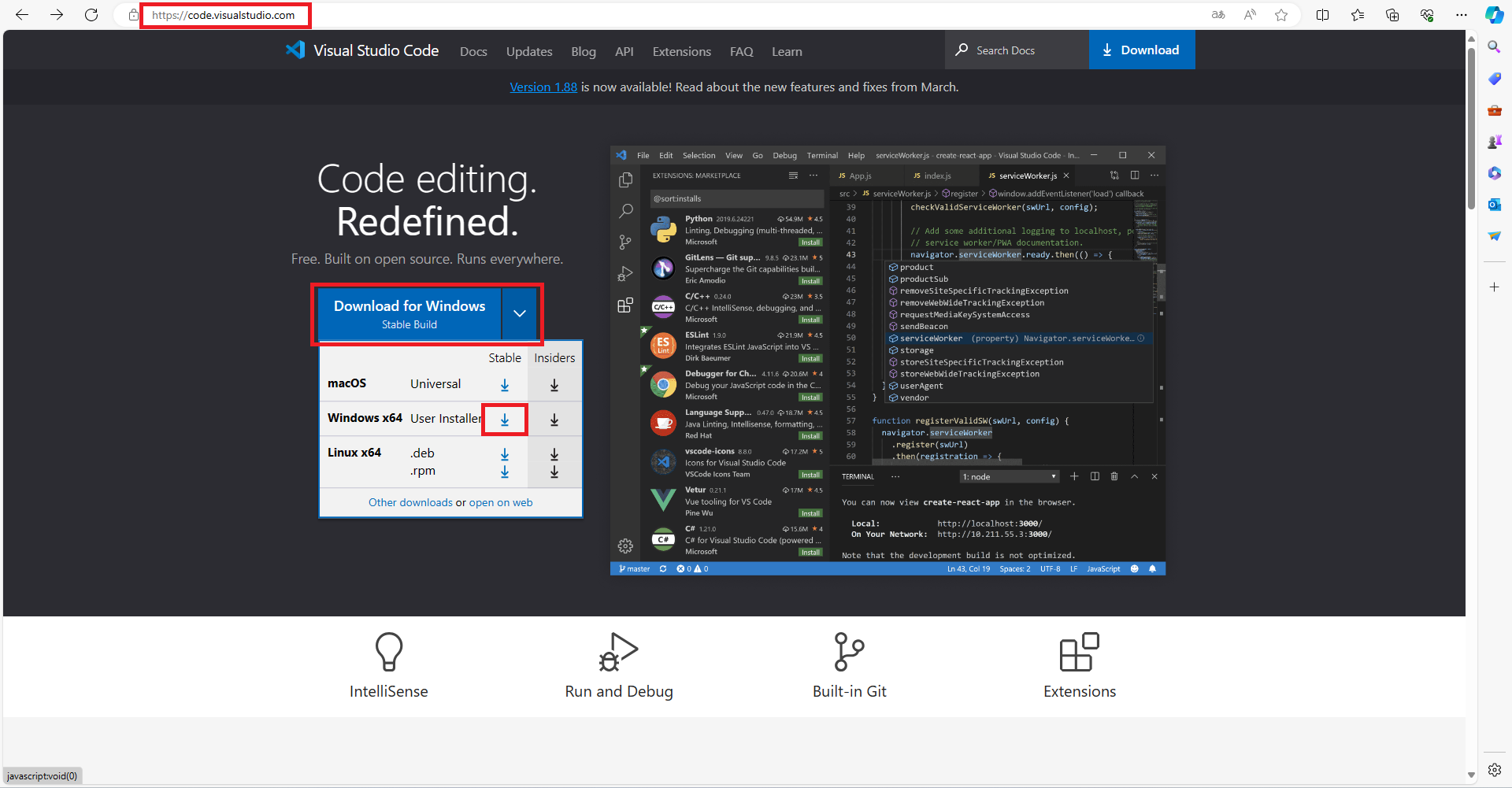Click scrollbar down arrow at bottom
The width and height of the screenshot is (1512, 788).
[1471, 775]
